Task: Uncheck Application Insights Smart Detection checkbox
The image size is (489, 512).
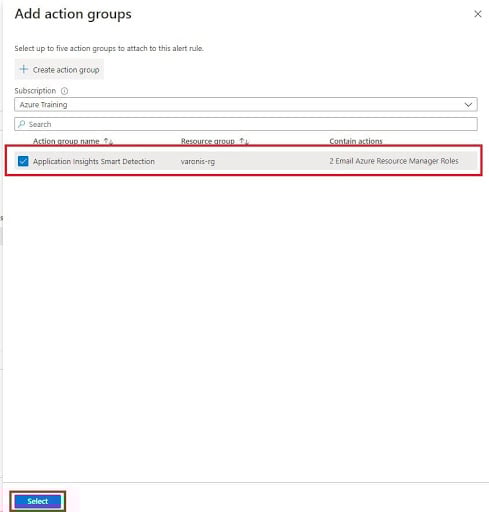Action: pyautogui.click(x=23, y=161)
